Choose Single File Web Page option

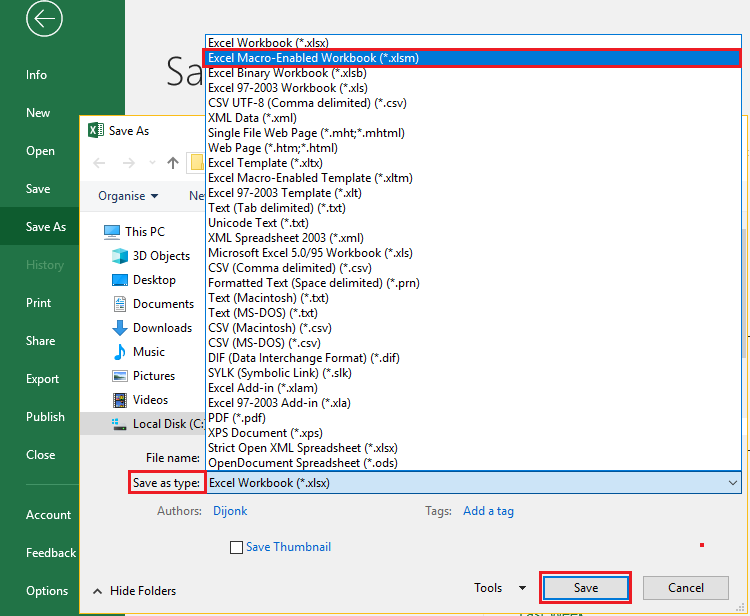(x=474, y=133)
